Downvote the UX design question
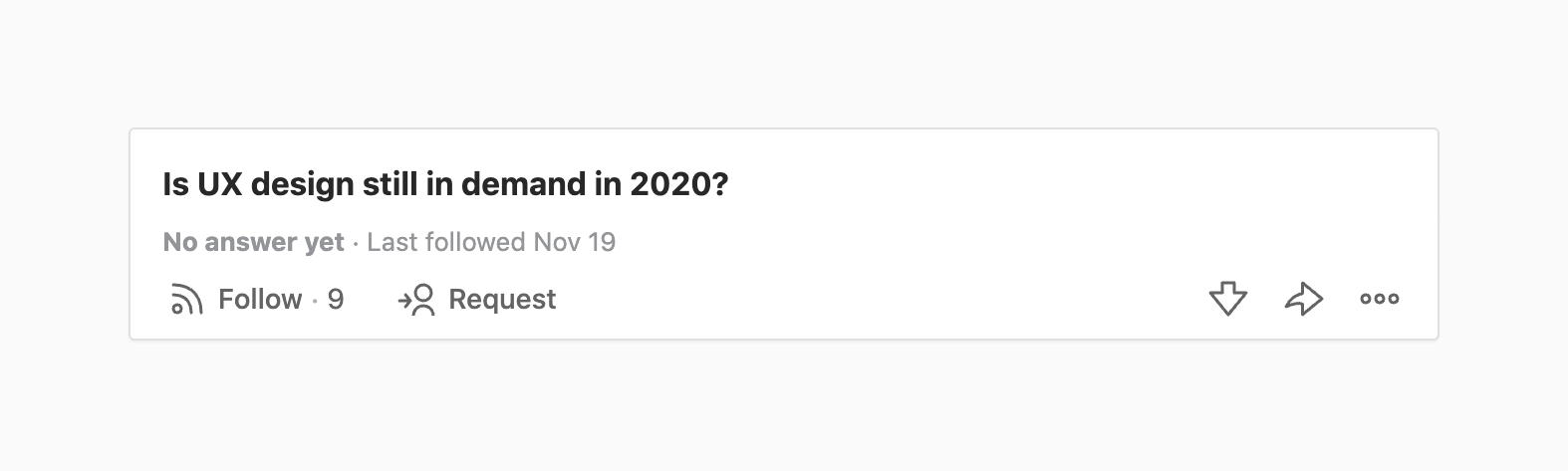This screenshot has width=1568, height=471. coord(1227,299)
